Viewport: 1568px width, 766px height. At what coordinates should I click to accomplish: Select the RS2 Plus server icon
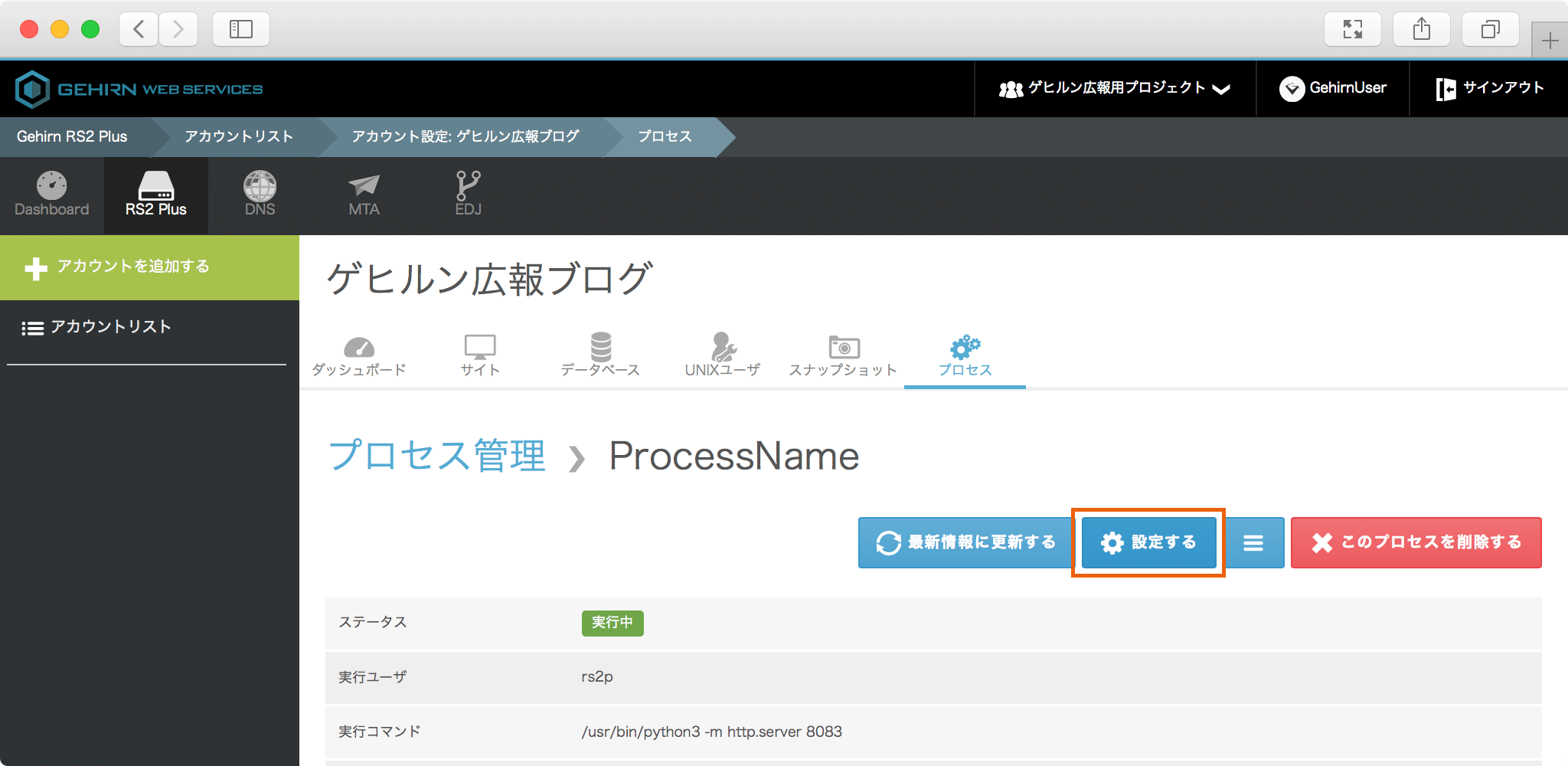click(x=155, y=186)
